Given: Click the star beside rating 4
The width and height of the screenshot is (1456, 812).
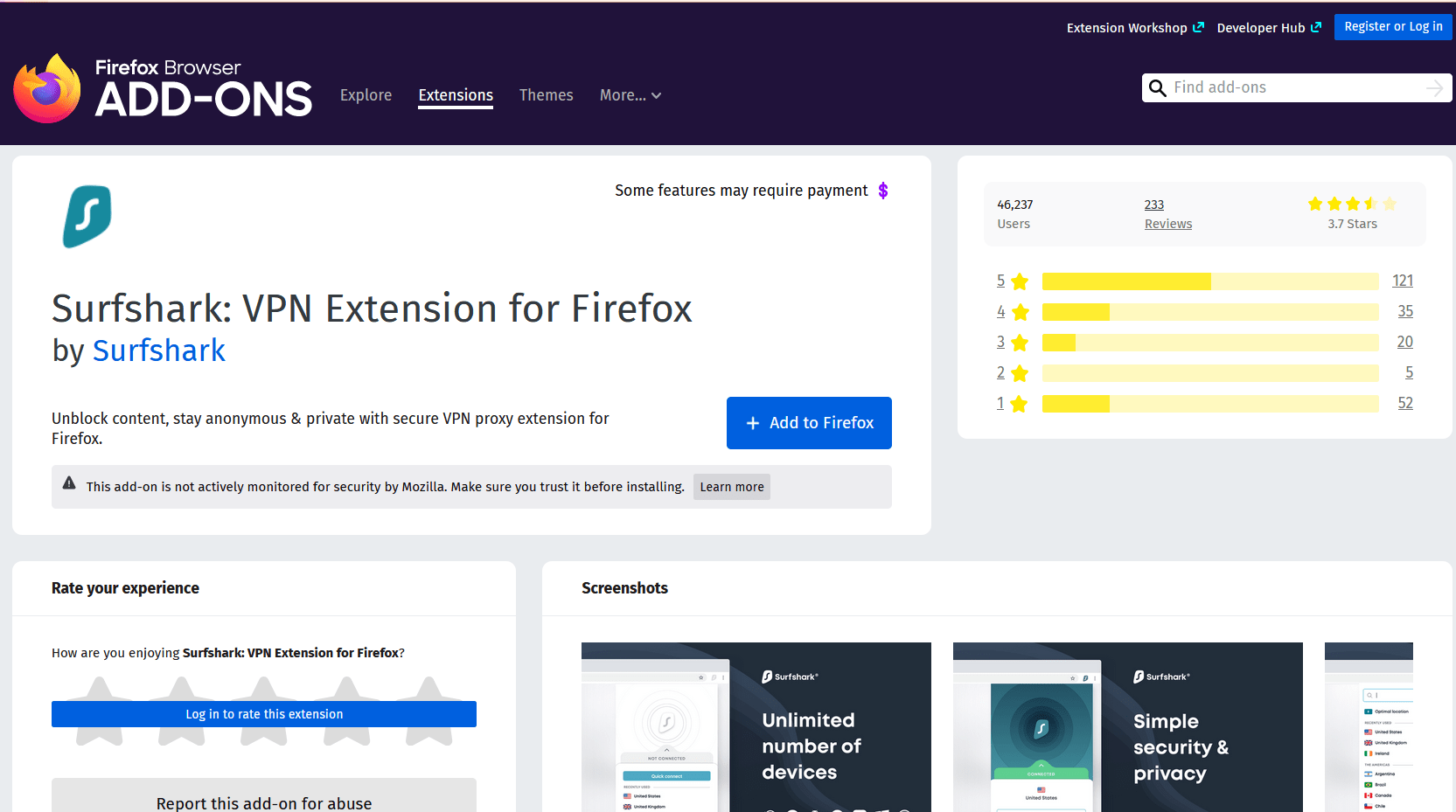Looking at the screenshot, I should [1020, 312].
